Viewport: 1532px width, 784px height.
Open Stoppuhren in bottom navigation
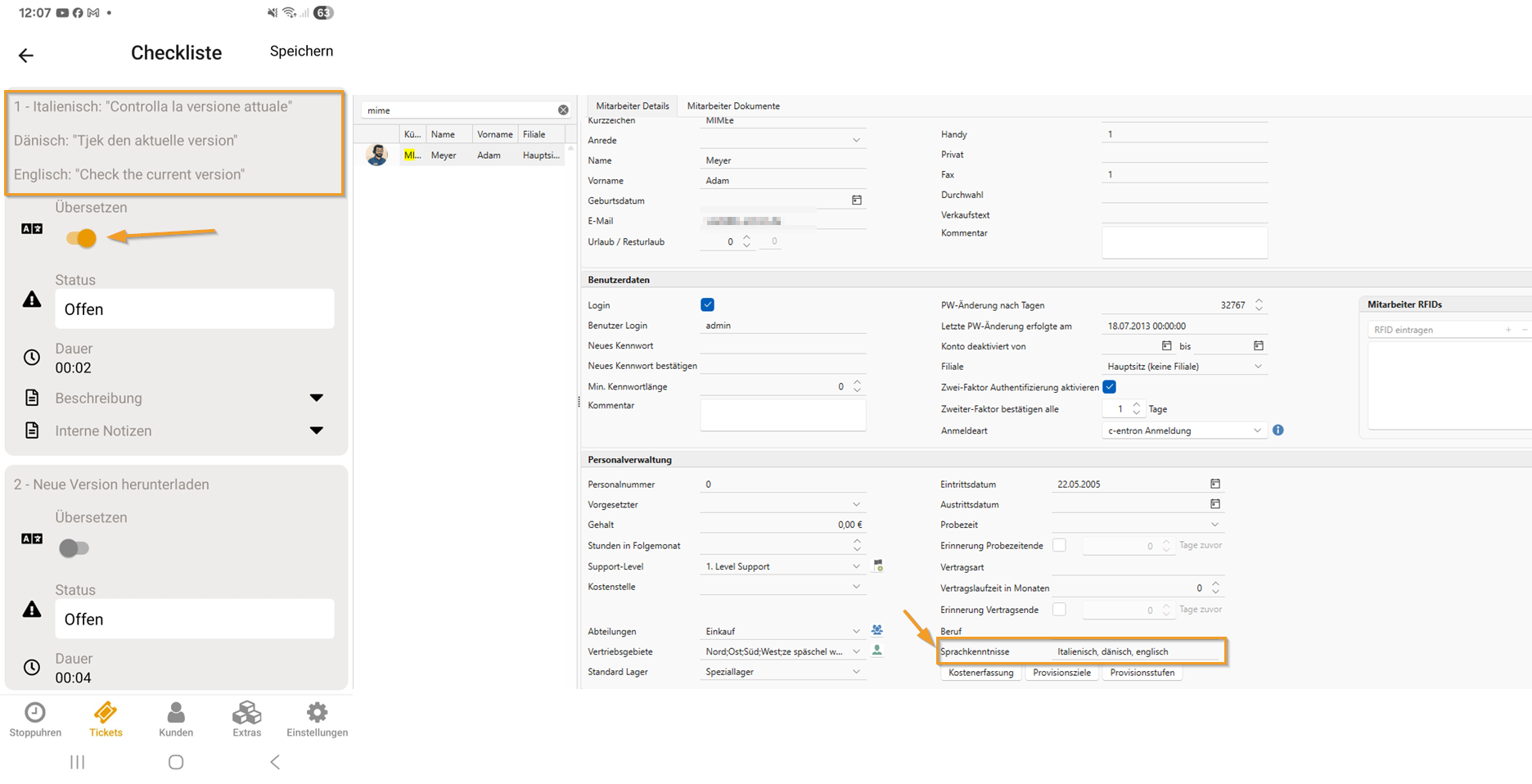click(x=35, y=719)
